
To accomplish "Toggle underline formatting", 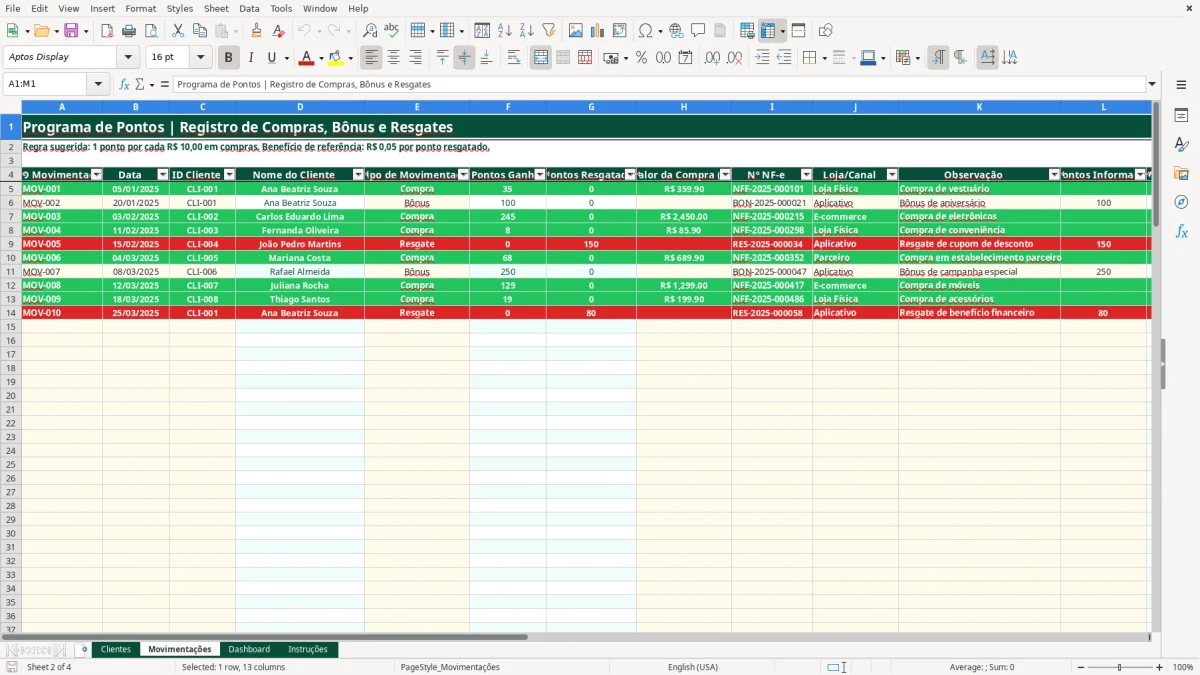I will (270, 58).
